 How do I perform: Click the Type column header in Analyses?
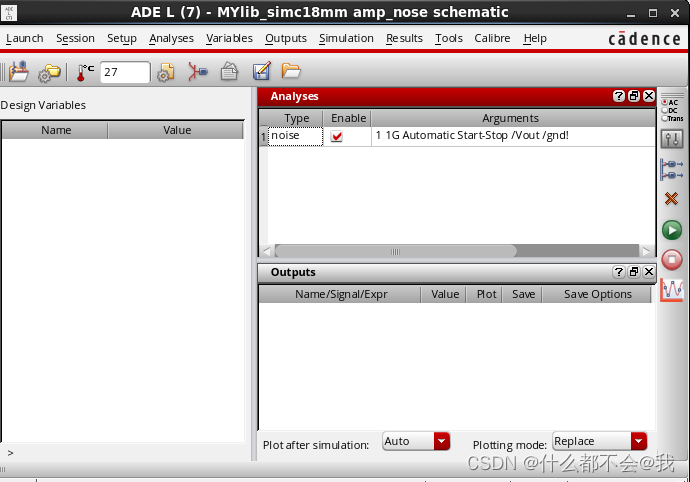296,118
